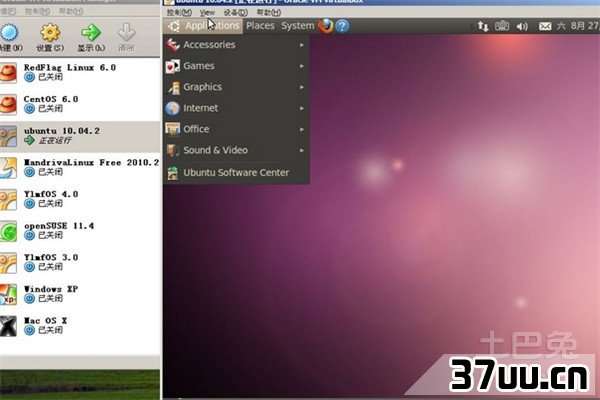
Task: Select the CentOS 6.0 machine icon
Action: pos(8,104)
